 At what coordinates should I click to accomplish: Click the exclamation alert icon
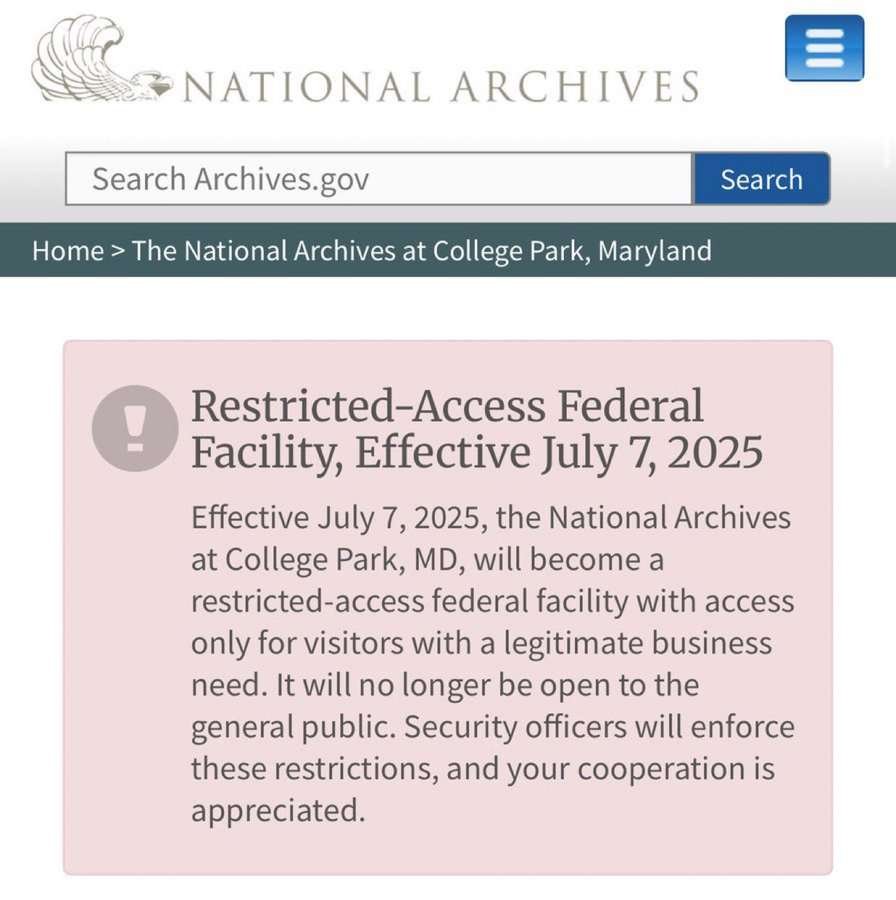point(134,428)
